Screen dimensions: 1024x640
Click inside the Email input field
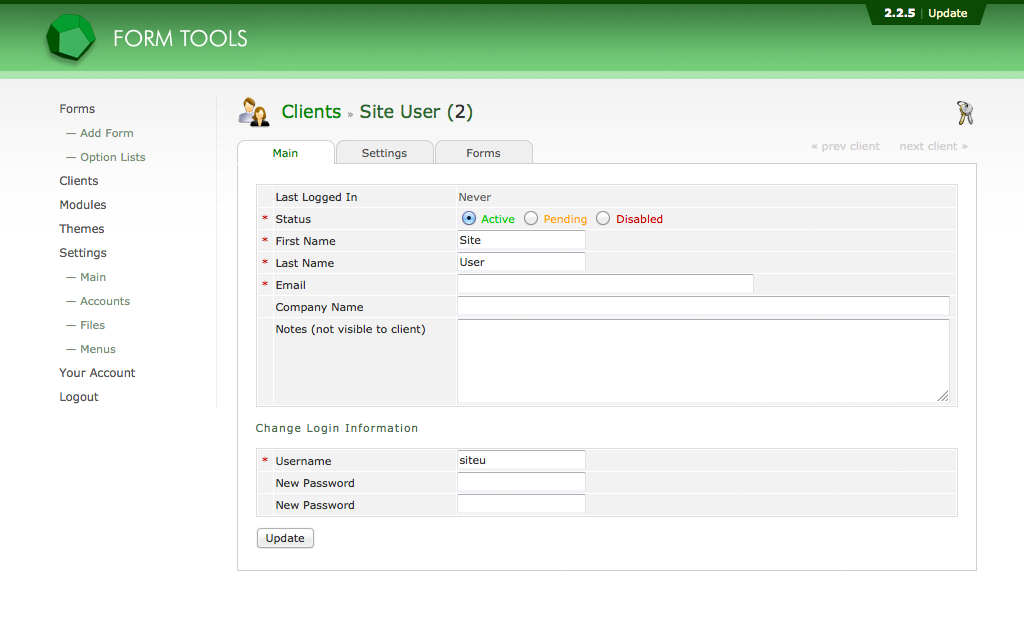pyautogui.click(x=605, y=284)
